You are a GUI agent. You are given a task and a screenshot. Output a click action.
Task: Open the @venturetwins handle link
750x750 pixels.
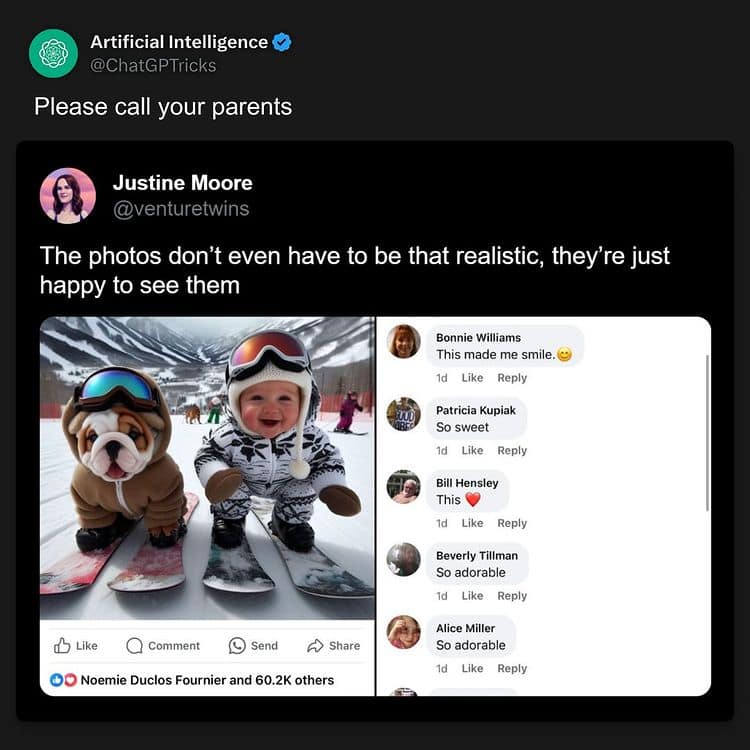180,209
